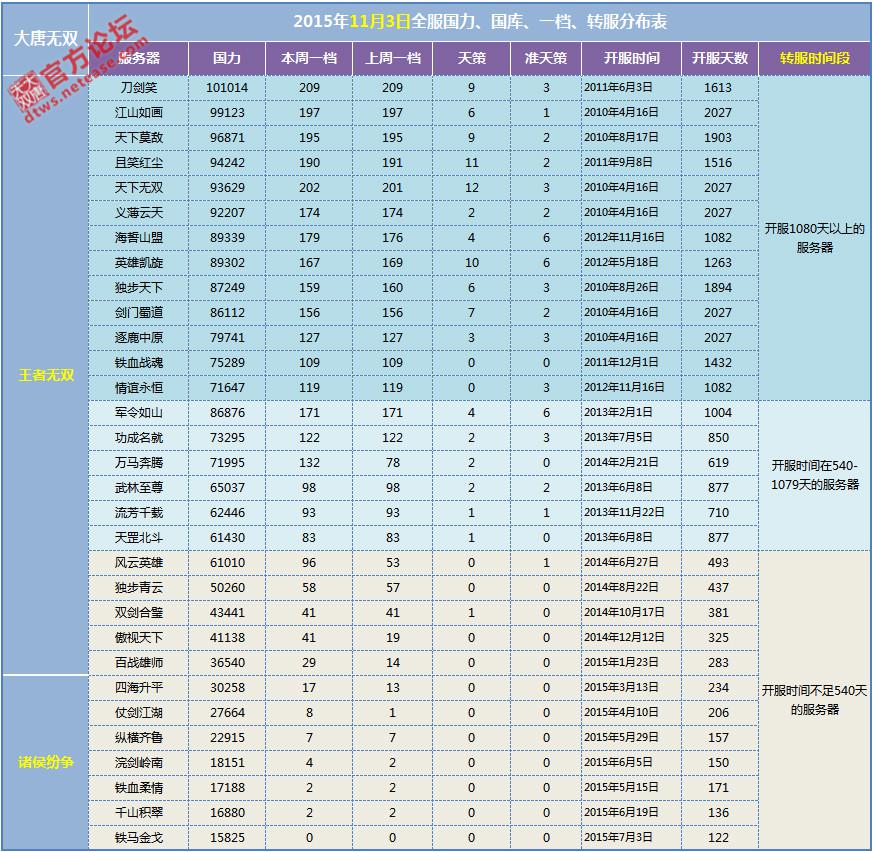Select server name 天罡北斗
This screenshot has width=873, height=852.
point(139,538)
